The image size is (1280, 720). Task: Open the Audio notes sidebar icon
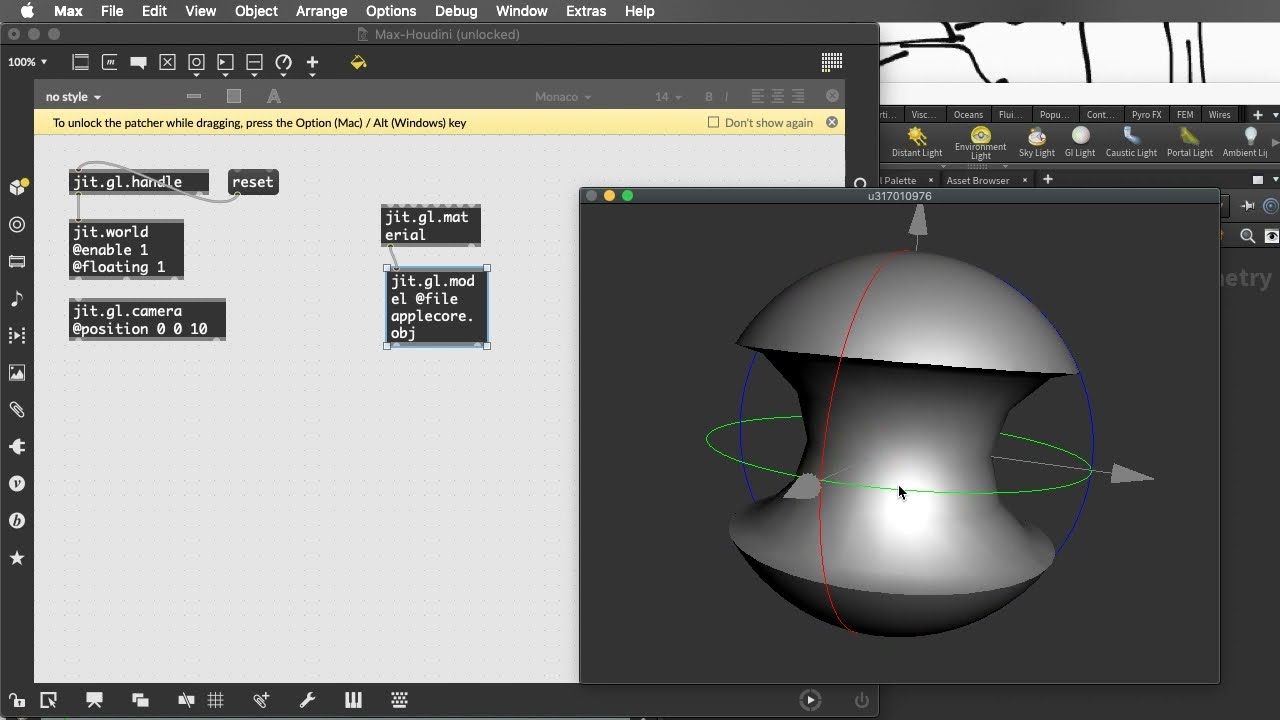tap(17, 299)
